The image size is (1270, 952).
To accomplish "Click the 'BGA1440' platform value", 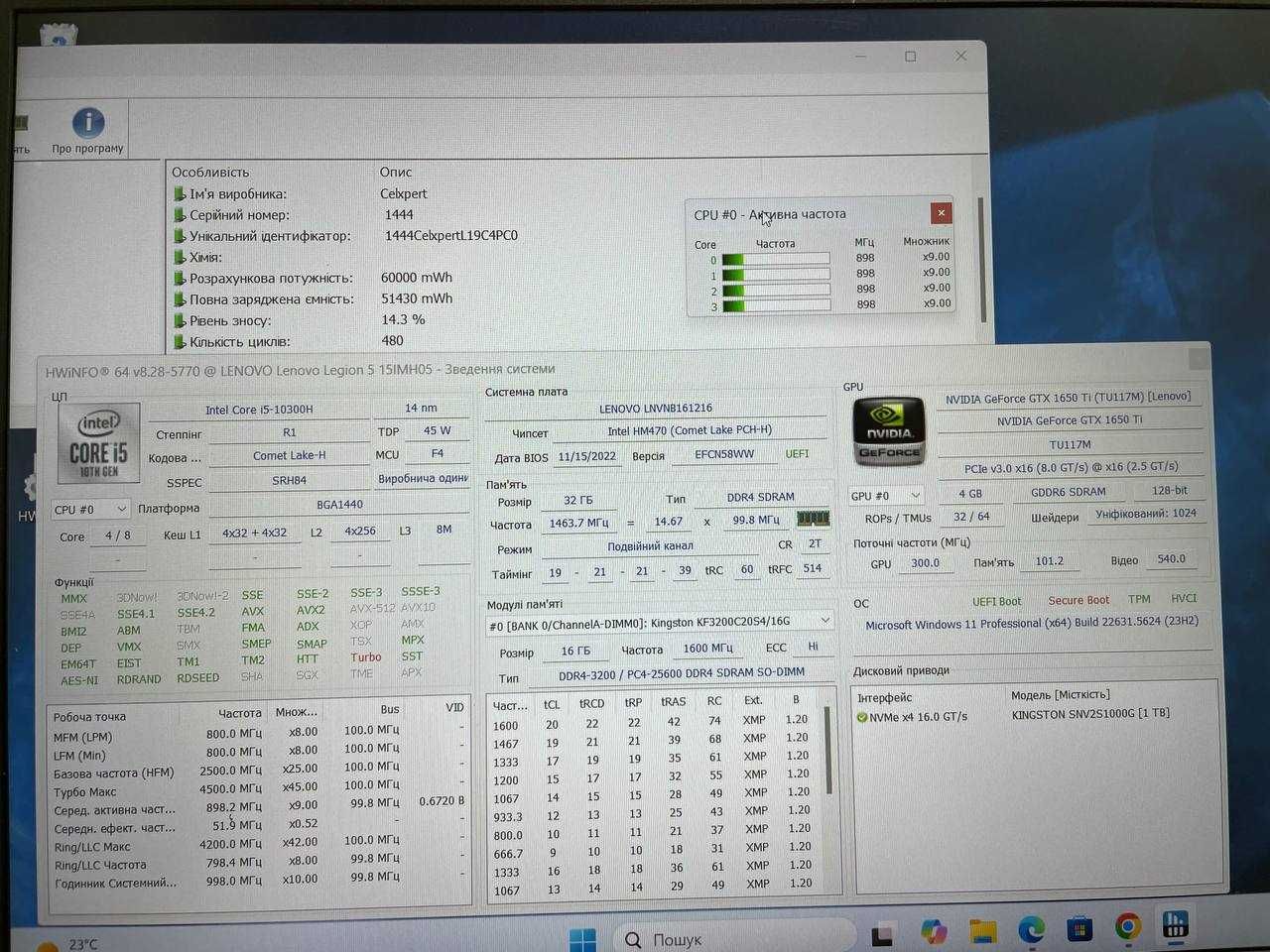I will 339,504.
